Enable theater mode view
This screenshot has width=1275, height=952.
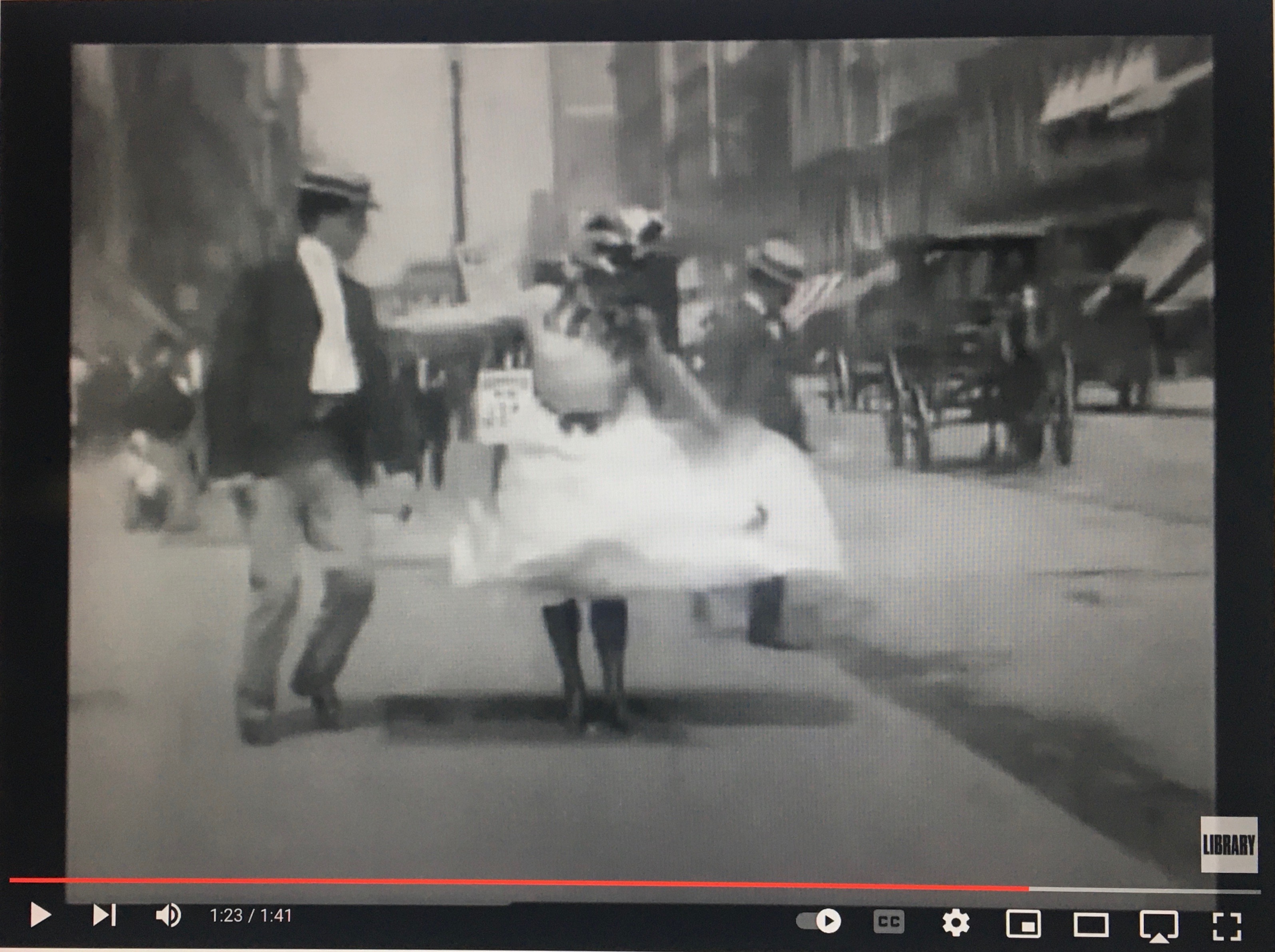(x=1091, y=926)
